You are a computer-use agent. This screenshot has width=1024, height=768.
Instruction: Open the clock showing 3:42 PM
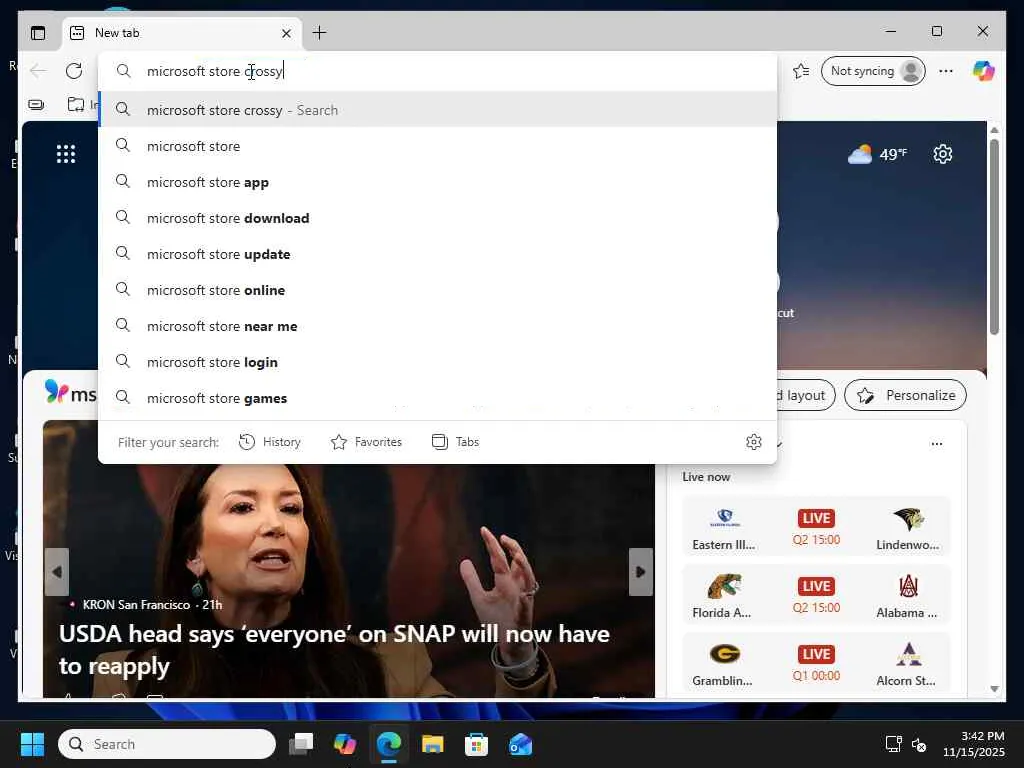[x=973, y=744]
